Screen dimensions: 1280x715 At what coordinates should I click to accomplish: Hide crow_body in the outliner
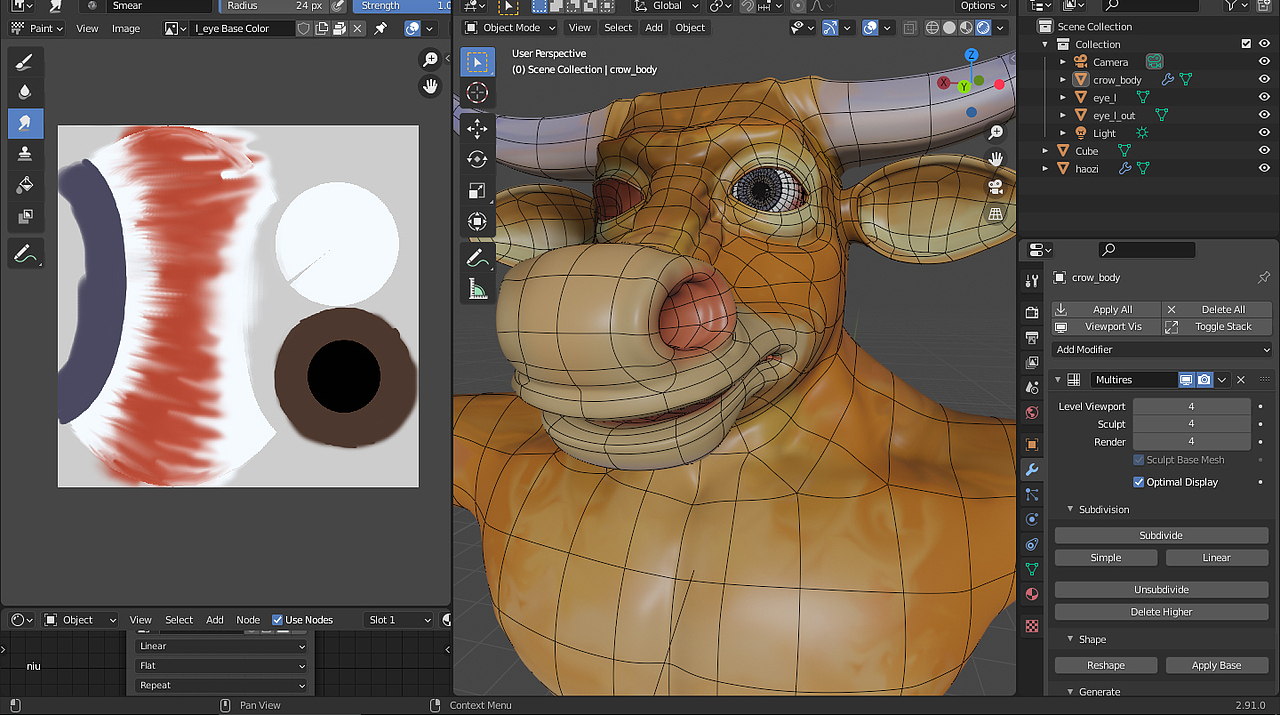coord(1264,80)
